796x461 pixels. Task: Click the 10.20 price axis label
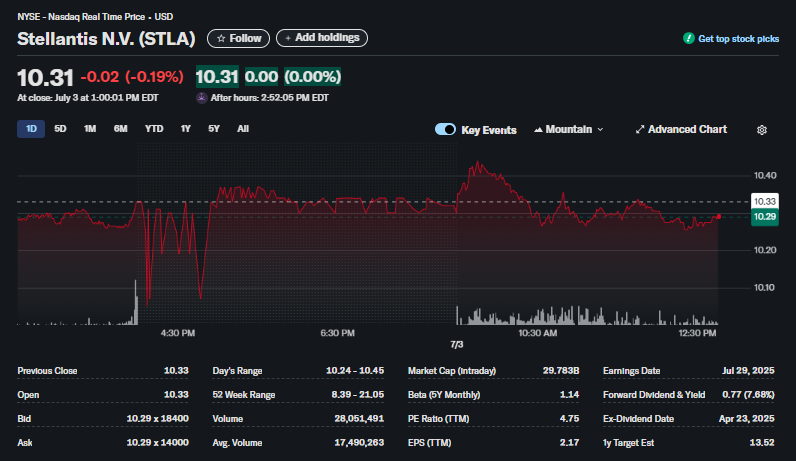point(765,250)
